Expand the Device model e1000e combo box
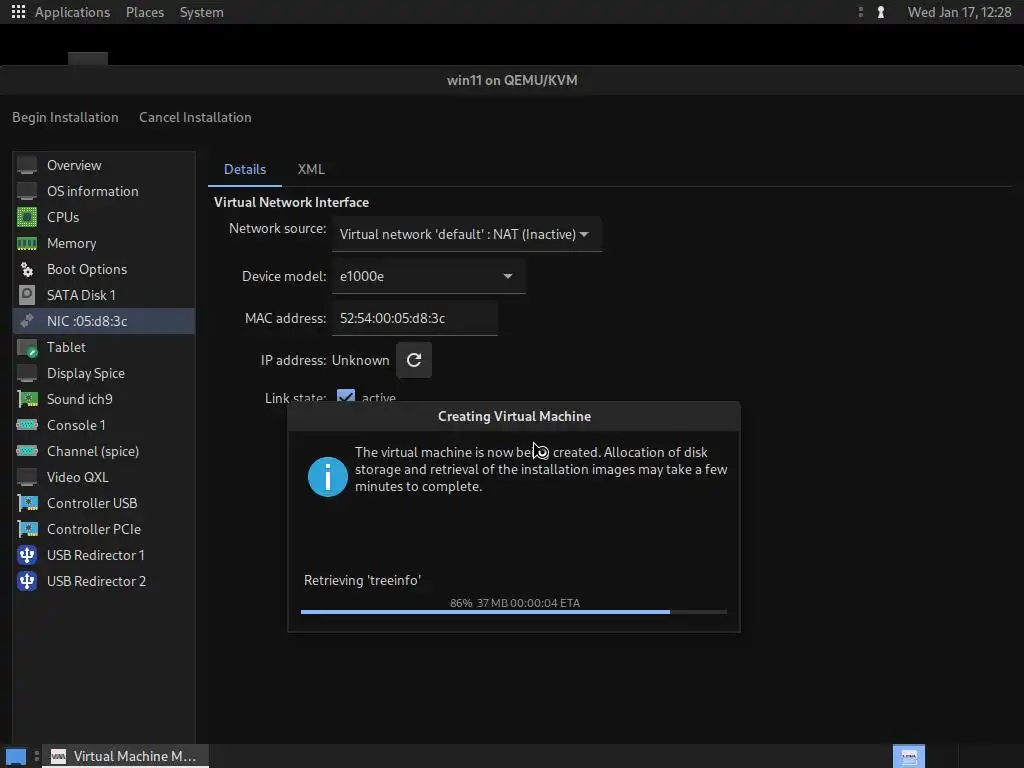This screenshot has width=1024, height=768. (x=428, y=276)
